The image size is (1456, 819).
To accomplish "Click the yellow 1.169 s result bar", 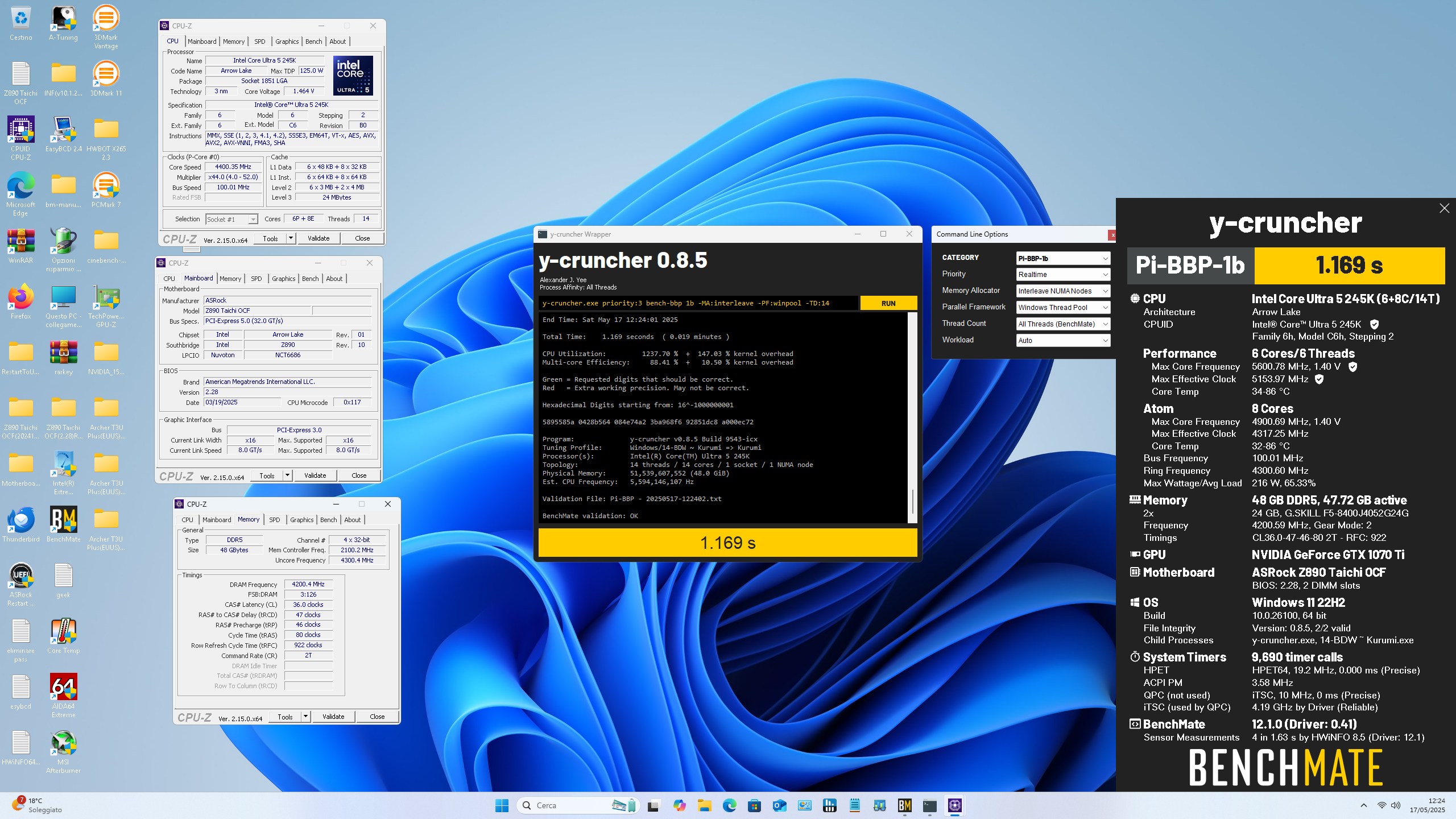I will click(x=727, y=543).
